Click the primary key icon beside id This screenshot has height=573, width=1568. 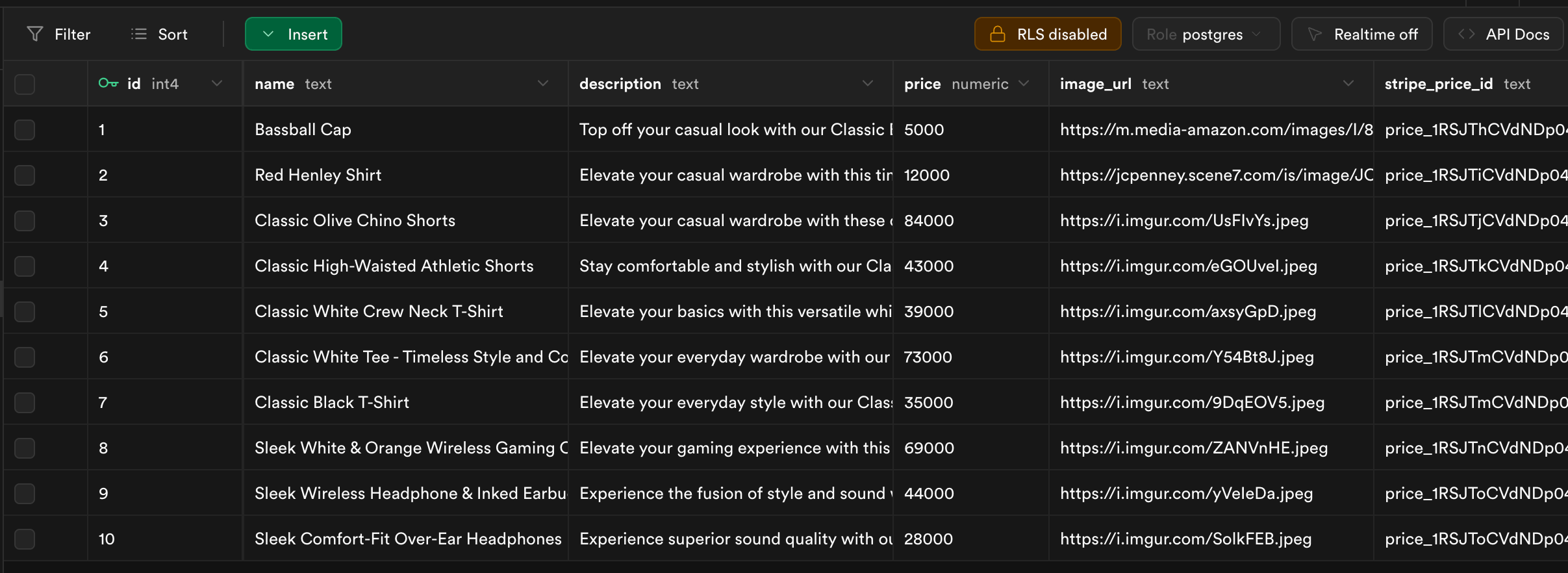(108, 83)
